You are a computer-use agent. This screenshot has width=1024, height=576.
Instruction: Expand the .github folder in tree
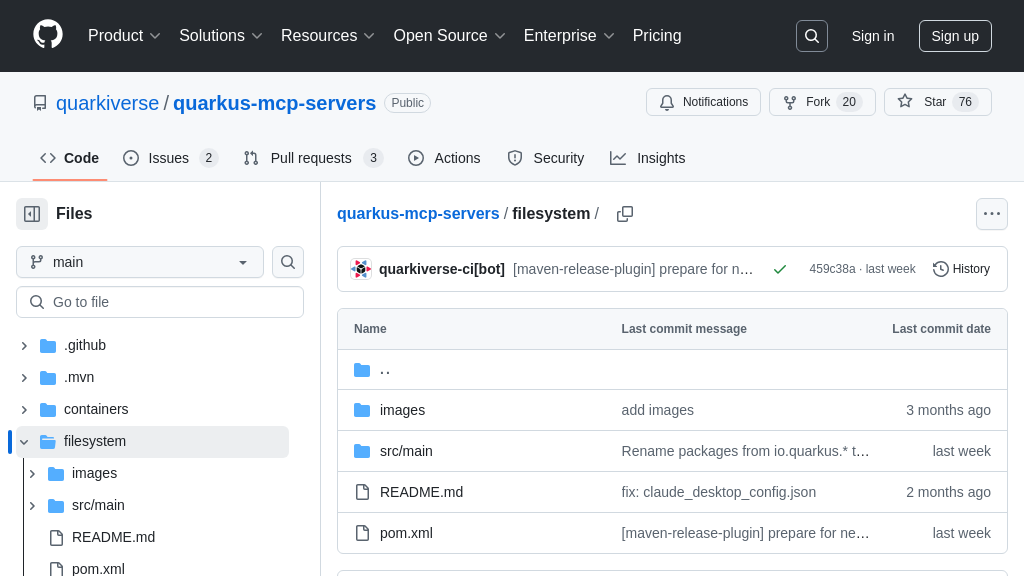24,346
